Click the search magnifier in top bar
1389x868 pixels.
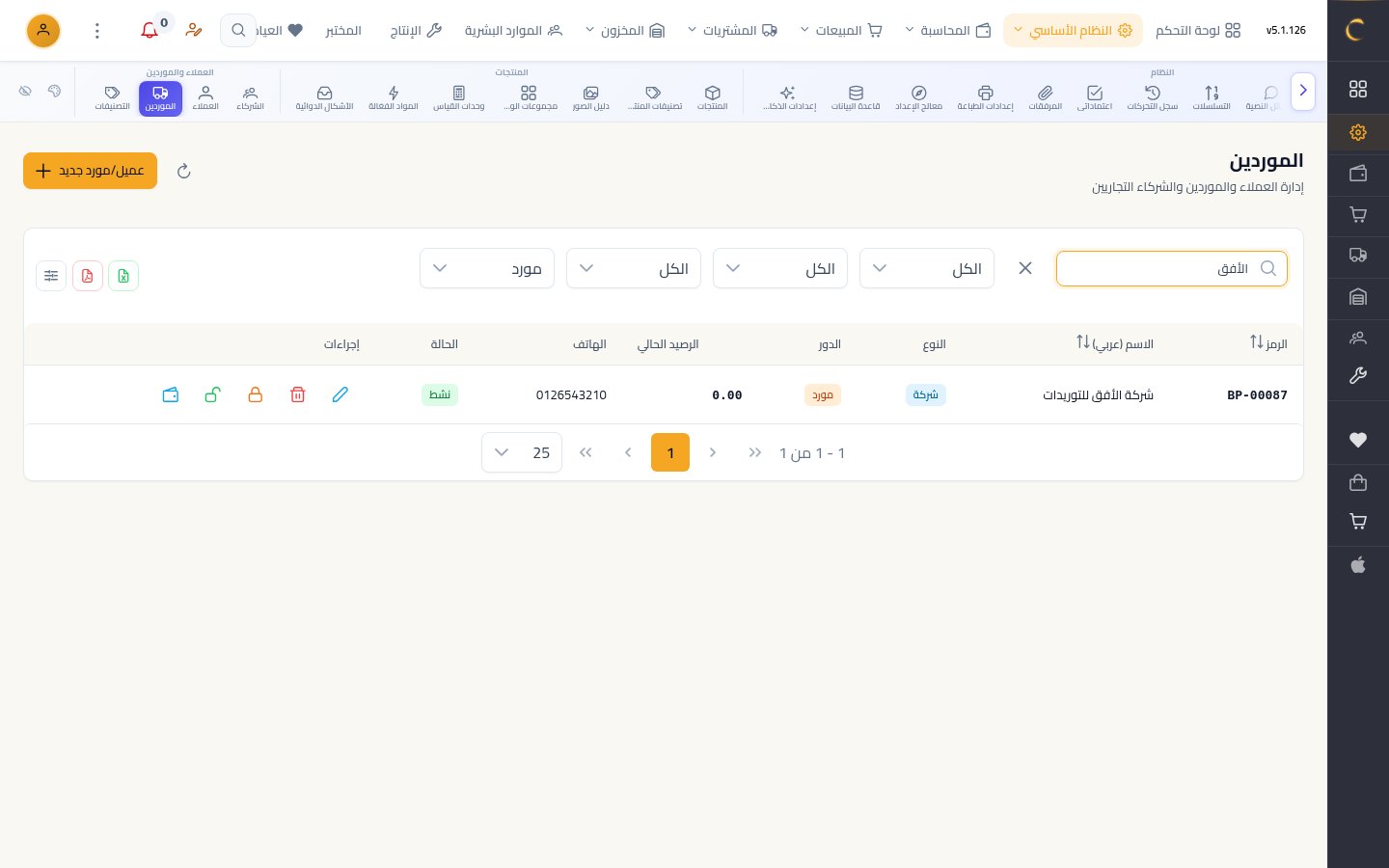click(x=238, y=31)
